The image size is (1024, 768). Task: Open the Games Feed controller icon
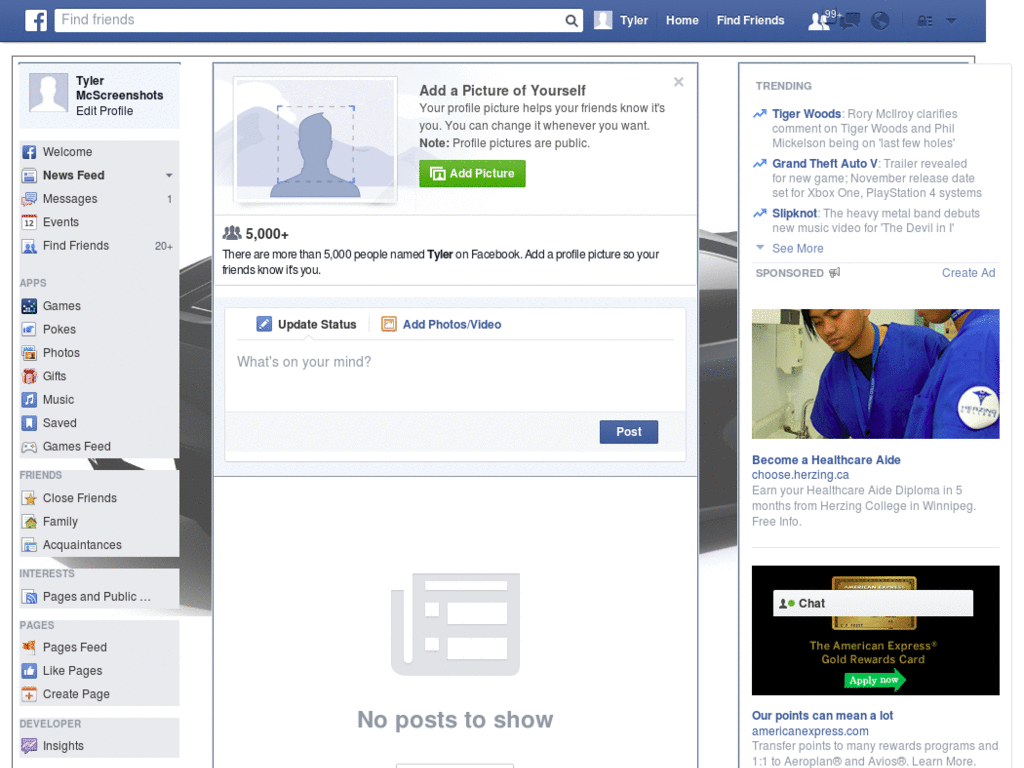[x=29, y=447]
